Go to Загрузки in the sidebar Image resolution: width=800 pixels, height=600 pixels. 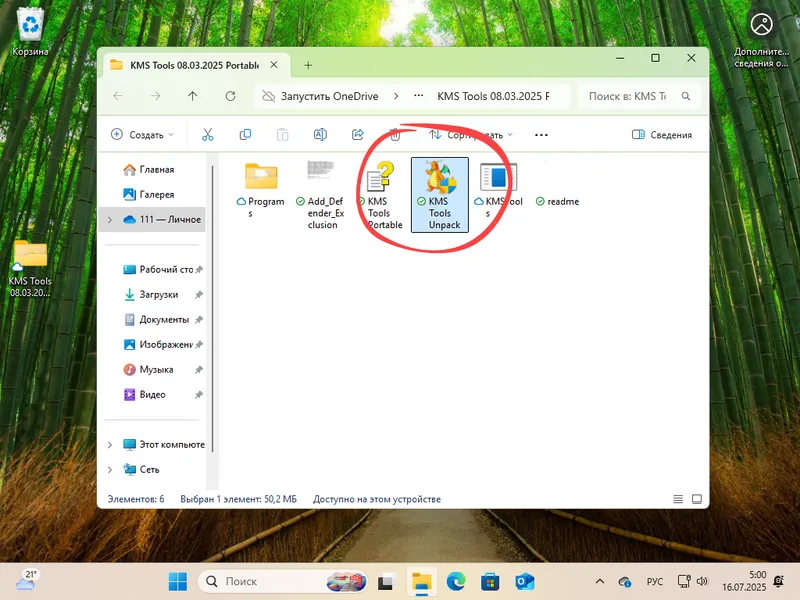pyautogui.click(x=158, y=295)
